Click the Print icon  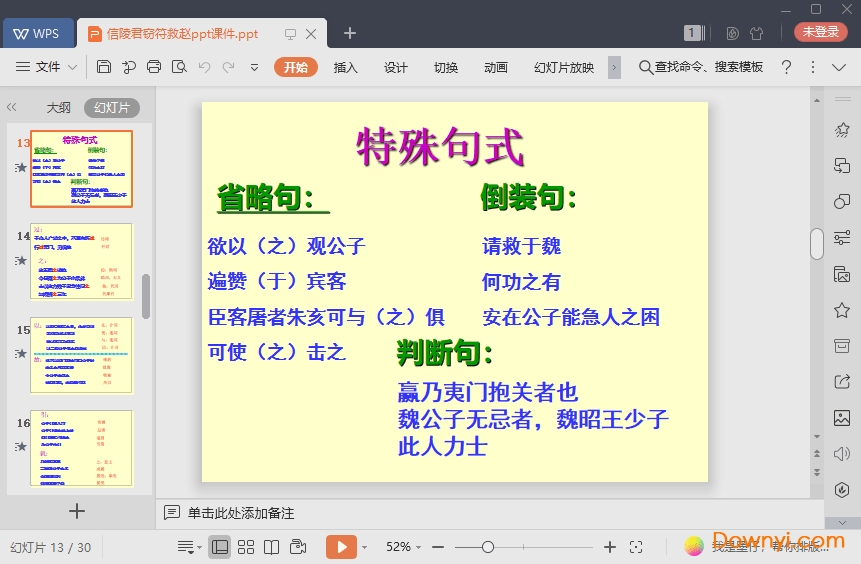[154, 67]
